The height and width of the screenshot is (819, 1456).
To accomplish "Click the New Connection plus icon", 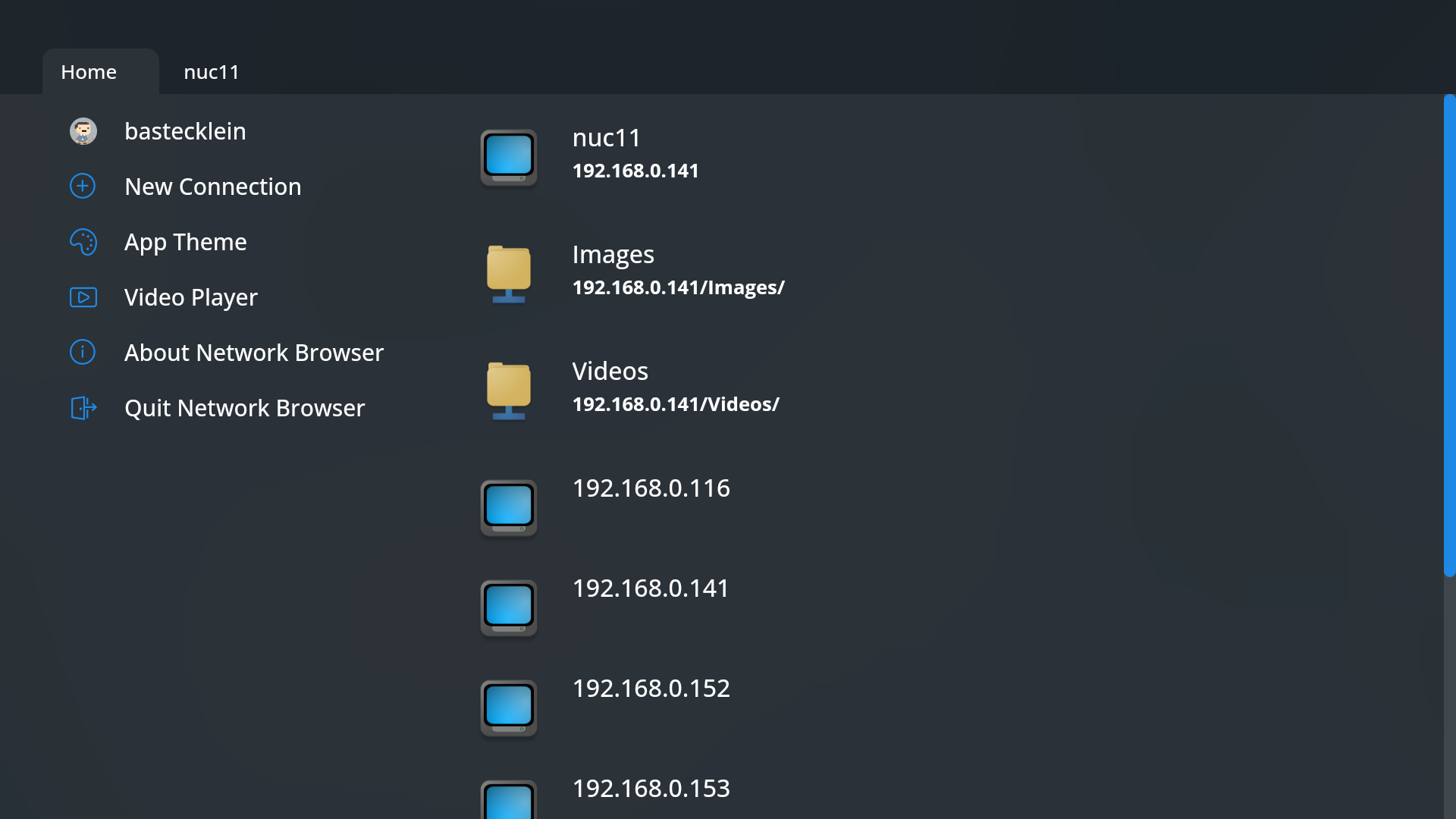I will (x=83, y=187).
